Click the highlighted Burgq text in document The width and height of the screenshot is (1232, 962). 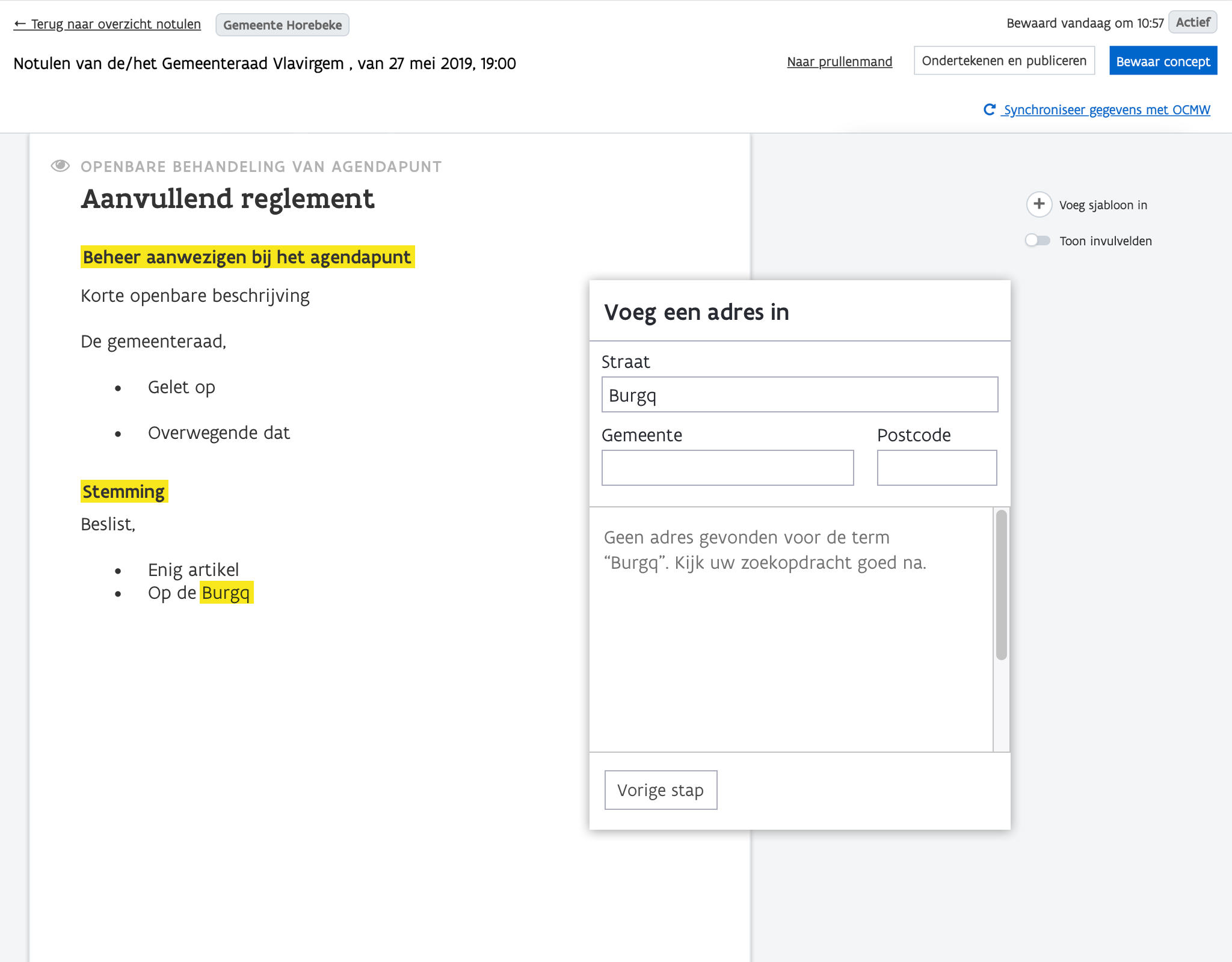pyautogui.click(x=226, y=593)
